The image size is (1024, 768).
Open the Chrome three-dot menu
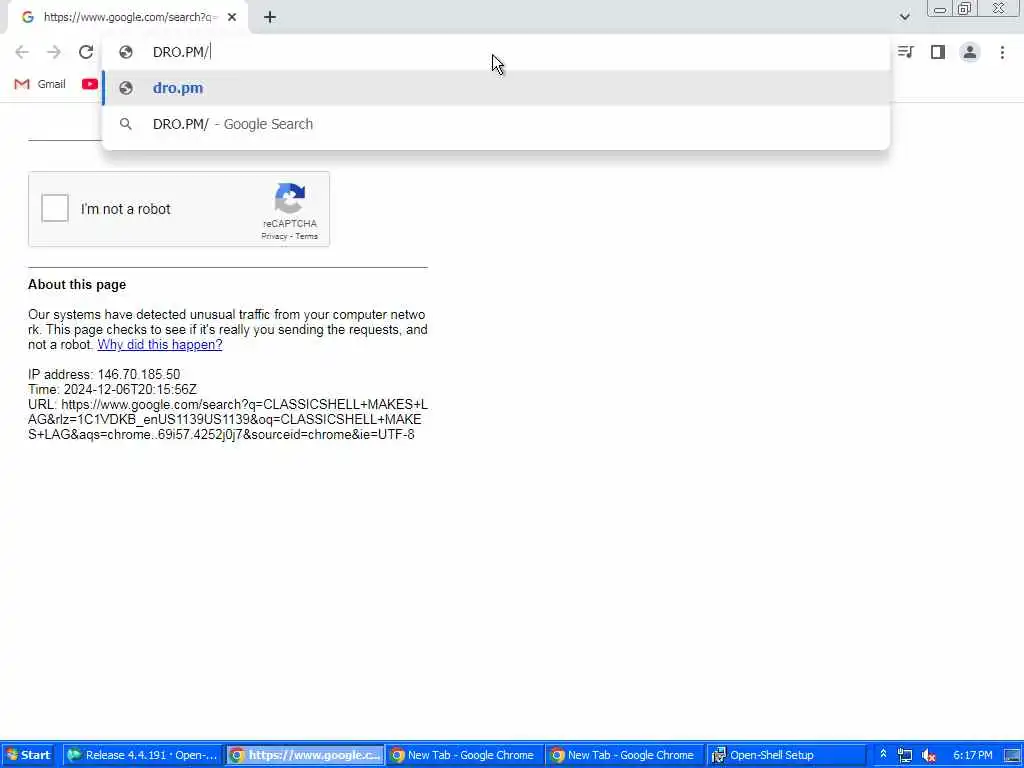tap(1002, 52)
